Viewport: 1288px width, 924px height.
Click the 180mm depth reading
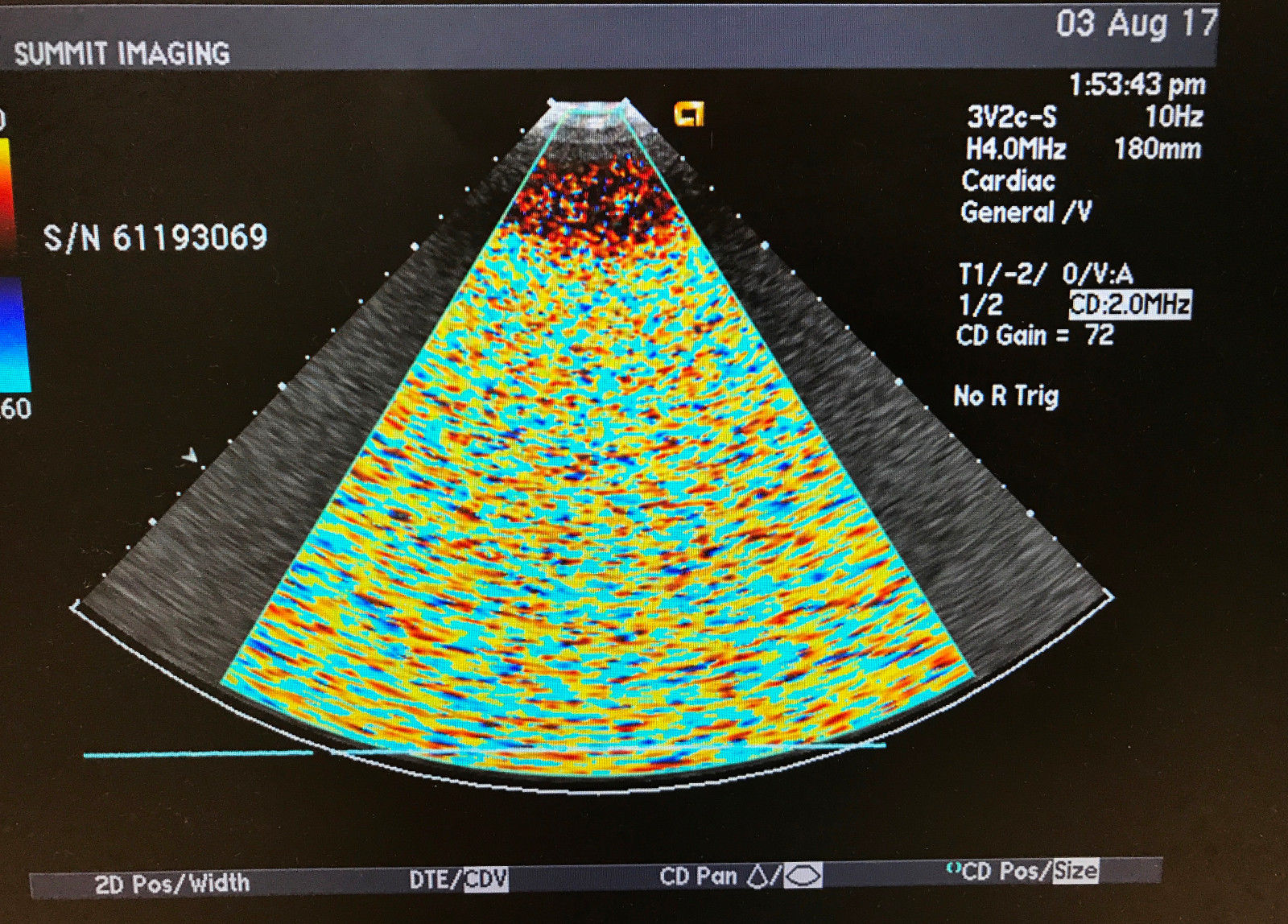(1160, 150)
